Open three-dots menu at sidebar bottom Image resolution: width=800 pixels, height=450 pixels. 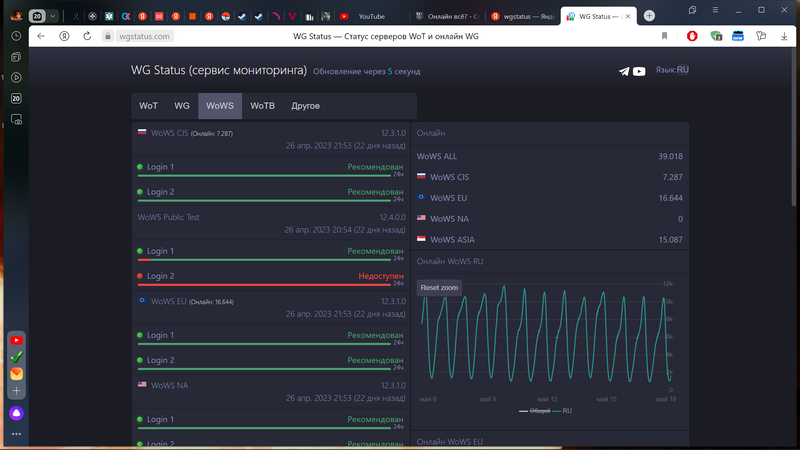16,434
